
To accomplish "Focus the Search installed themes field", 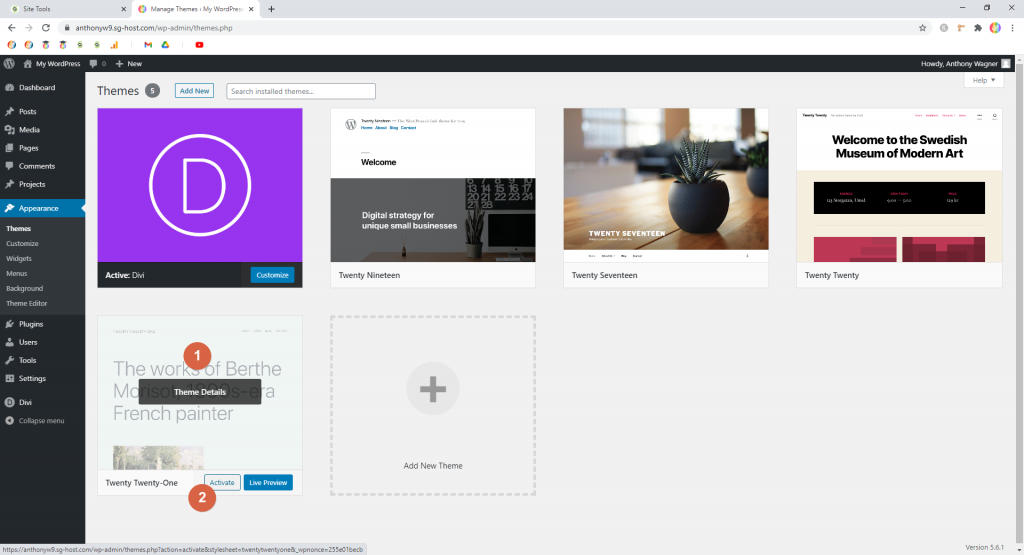I will point(301,91).
